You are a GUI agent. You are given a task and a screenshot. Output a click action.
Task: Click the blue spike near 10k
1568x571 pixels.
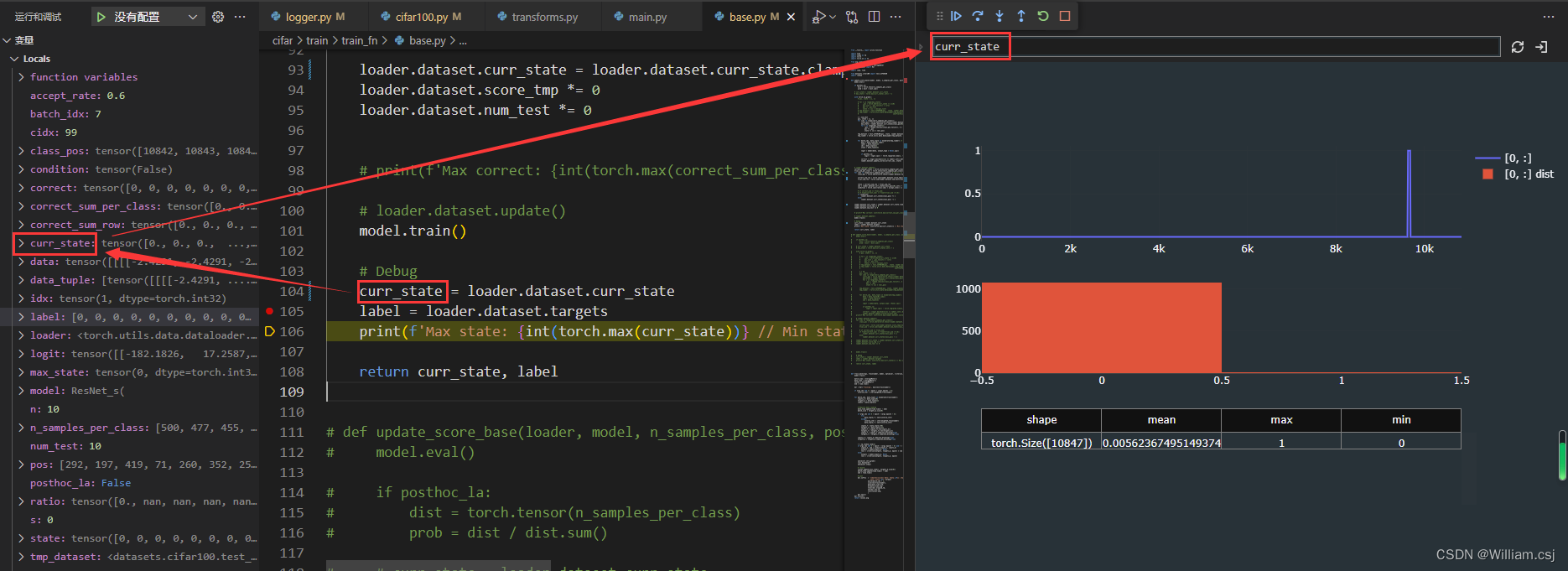1409,193
